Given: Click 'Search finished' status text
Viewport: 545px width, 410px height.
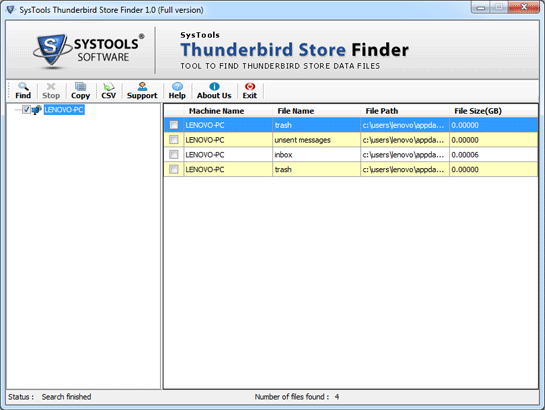Looking at the screenshot, I should click(x=66, y=396).
